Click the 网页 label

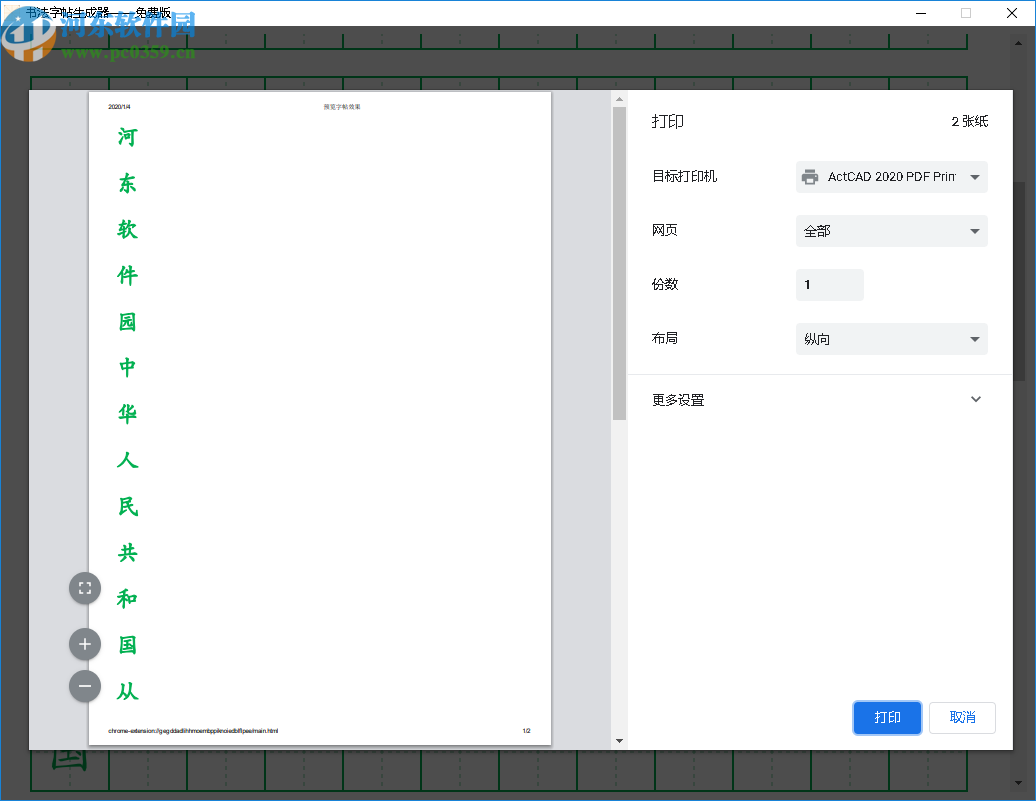(665, 230)
